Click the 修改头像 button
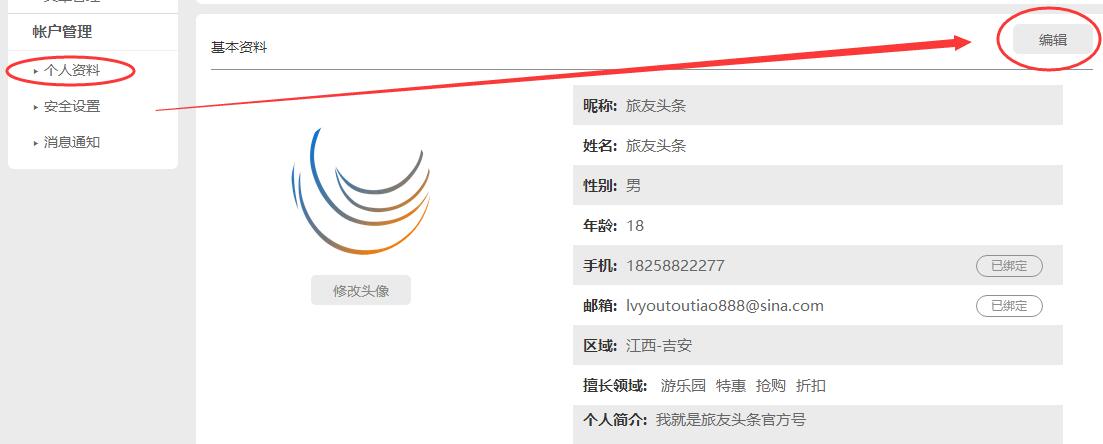Viewport: 1103px width, 444px height. [x=361, y=290]
